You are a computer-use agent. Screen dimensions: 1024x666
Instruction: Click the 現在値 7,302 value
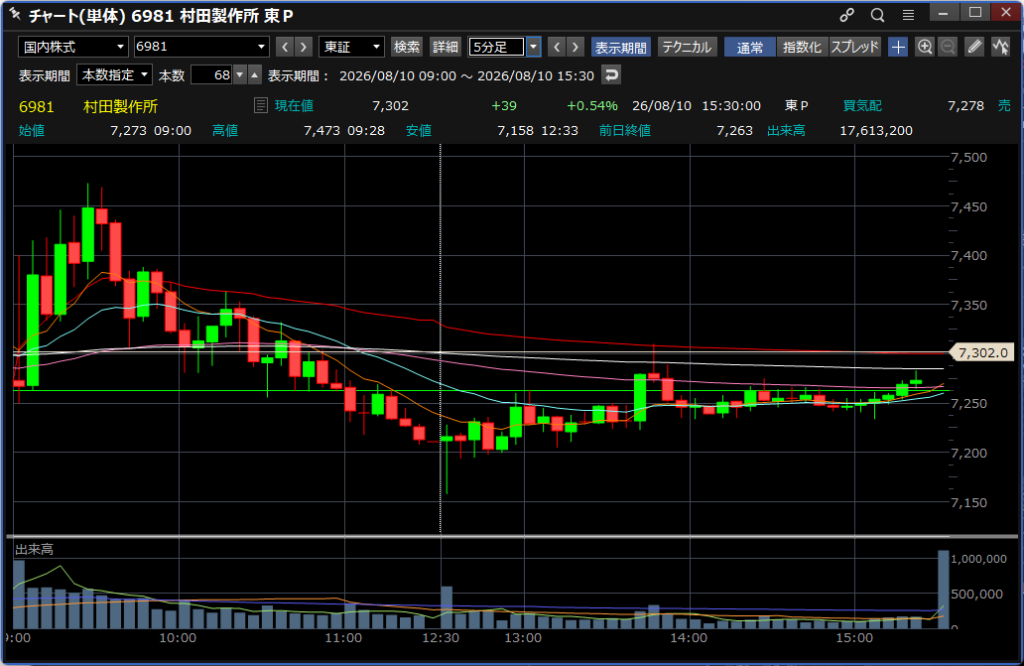(x=391, y=106)
